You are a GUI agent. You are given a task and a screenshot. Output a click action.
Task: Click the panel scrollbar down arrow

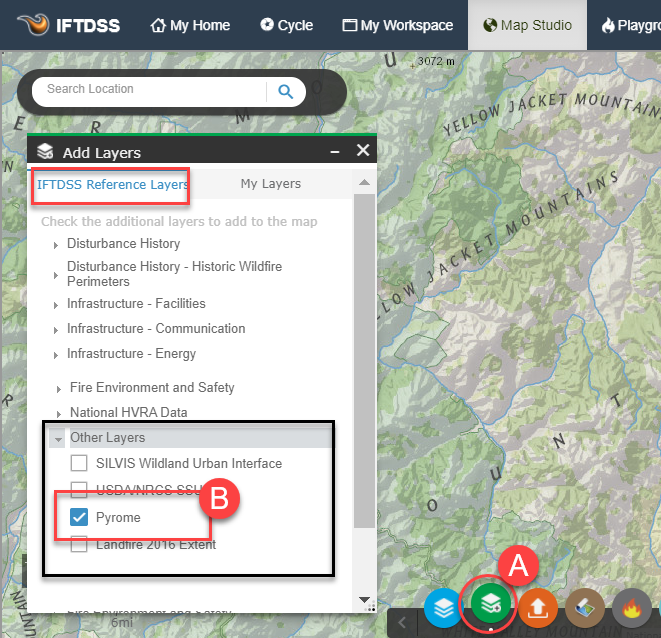click(x=364, y=599)
